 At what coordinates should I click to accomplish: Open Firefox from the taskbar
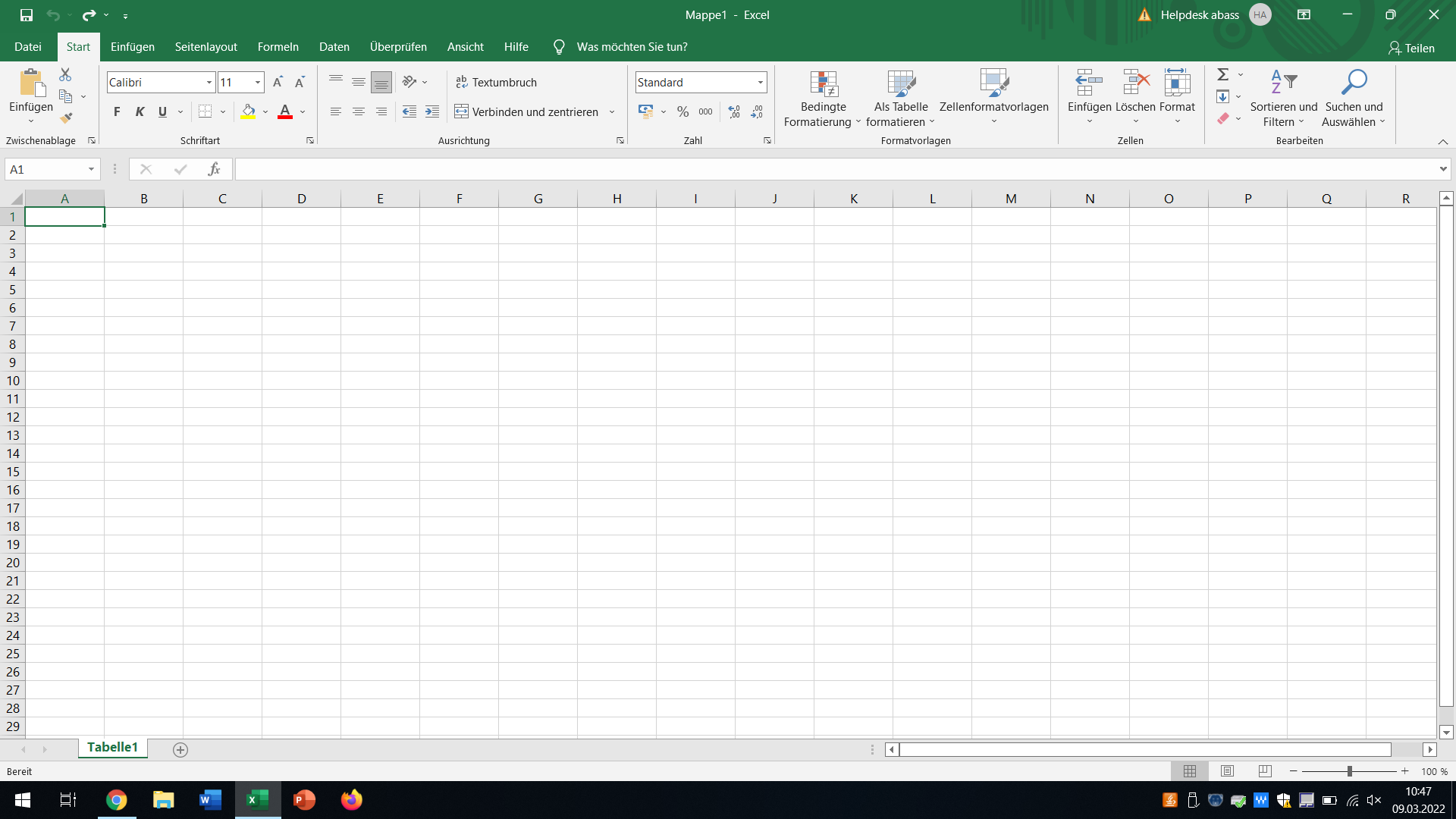click(351, 800)
